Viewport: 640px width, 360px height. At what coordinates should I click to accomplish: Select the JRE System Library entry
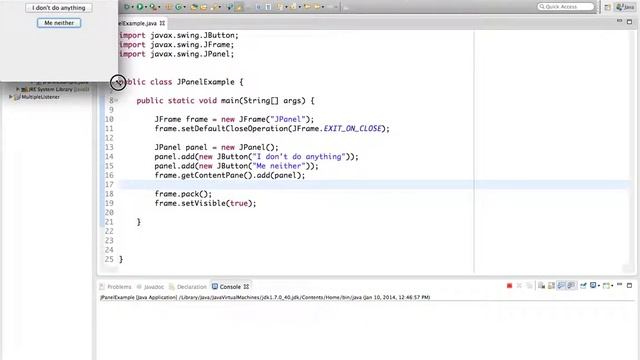tap(55, 89)
